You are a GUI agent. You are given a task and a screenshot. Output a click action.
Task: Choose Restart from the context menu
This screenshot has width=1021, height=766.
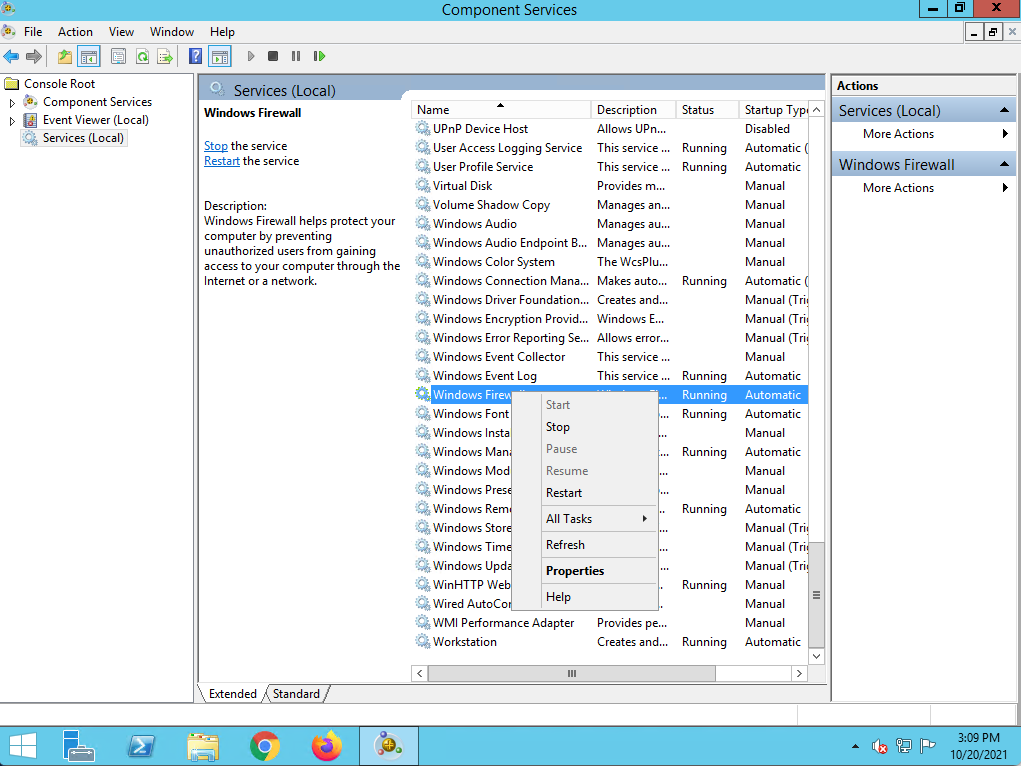585,493
